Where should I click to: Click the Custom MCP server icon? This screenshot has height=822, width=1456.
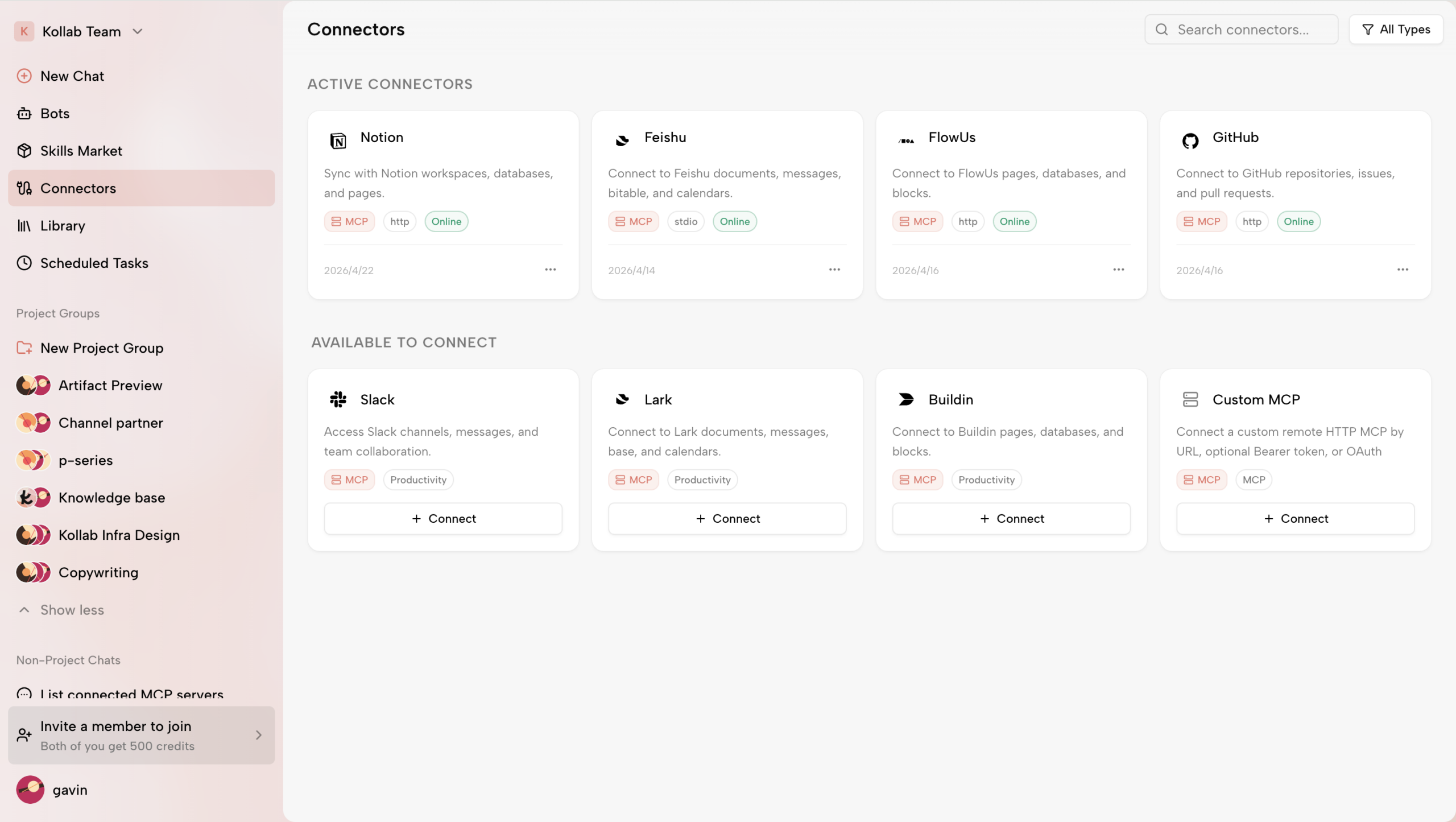(x=1190, y=399)
